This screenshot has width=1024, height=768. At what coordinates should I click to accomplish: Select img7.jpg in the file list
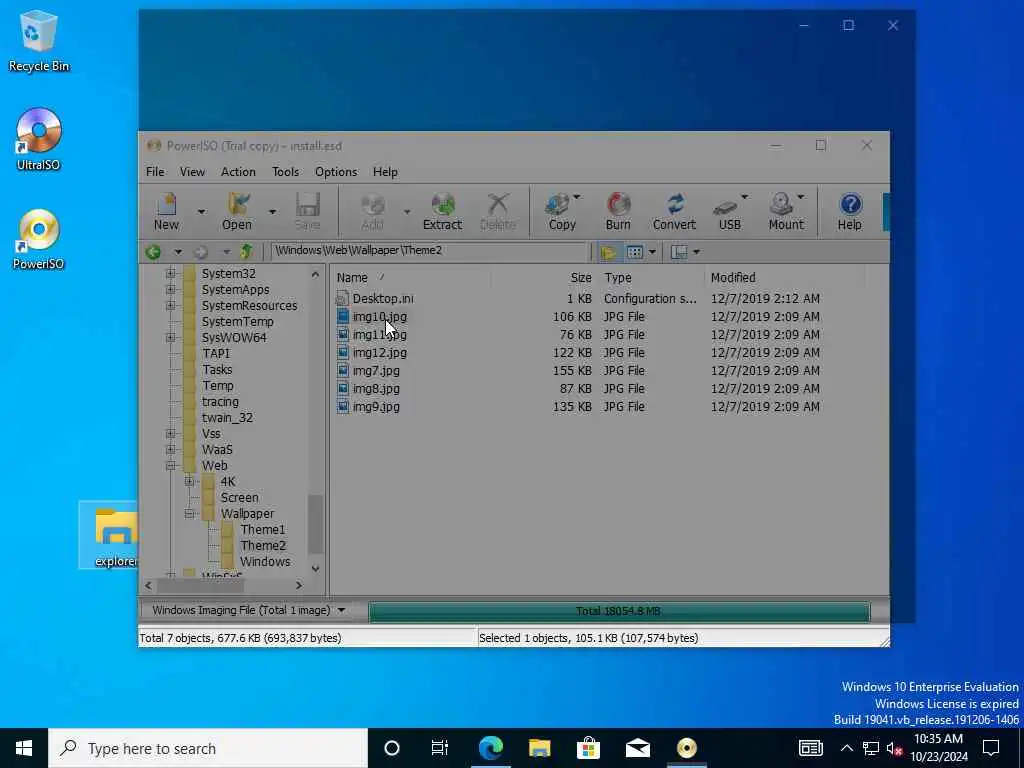[376, 370]
